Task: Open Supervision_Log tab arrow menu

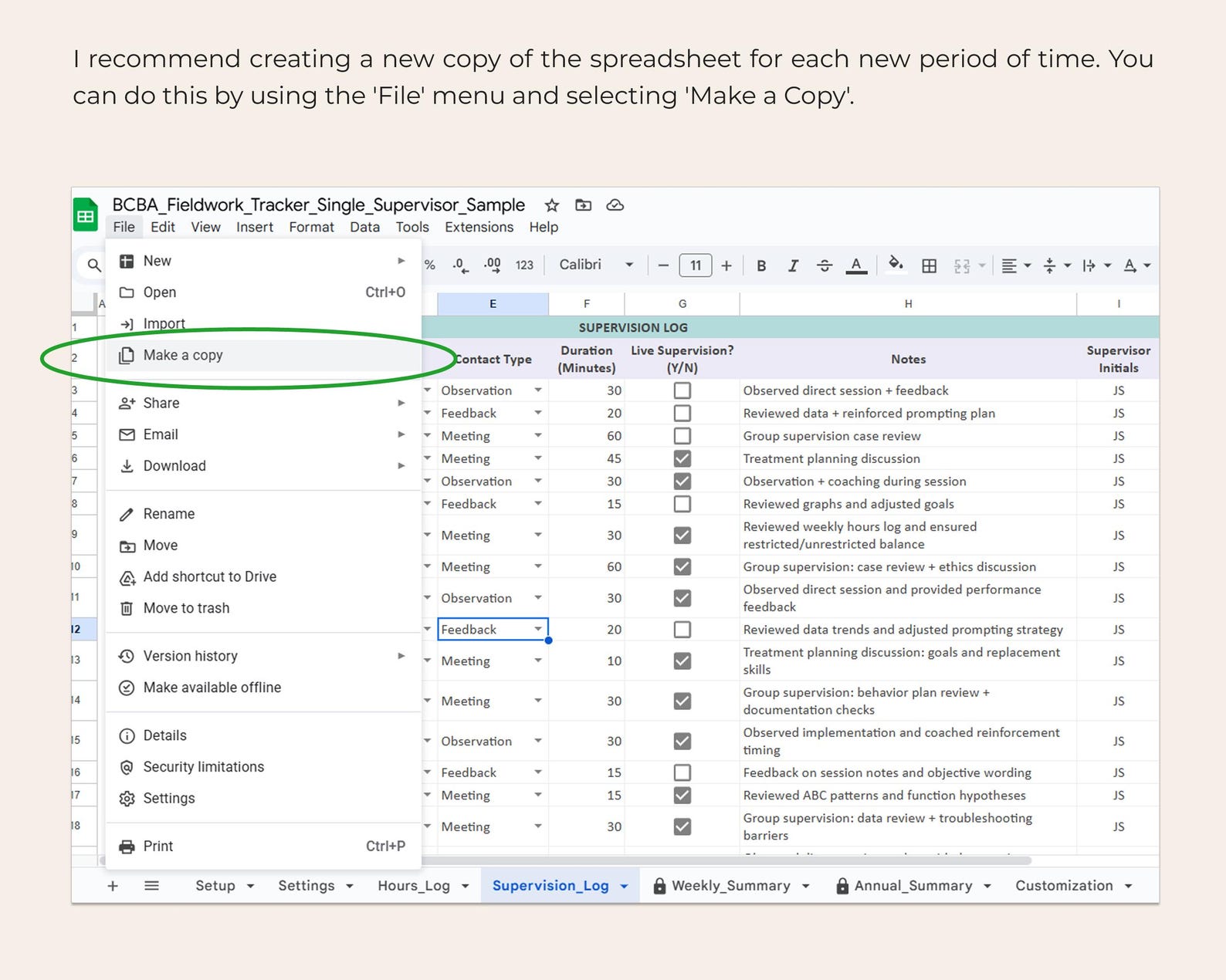Action: 624,887
